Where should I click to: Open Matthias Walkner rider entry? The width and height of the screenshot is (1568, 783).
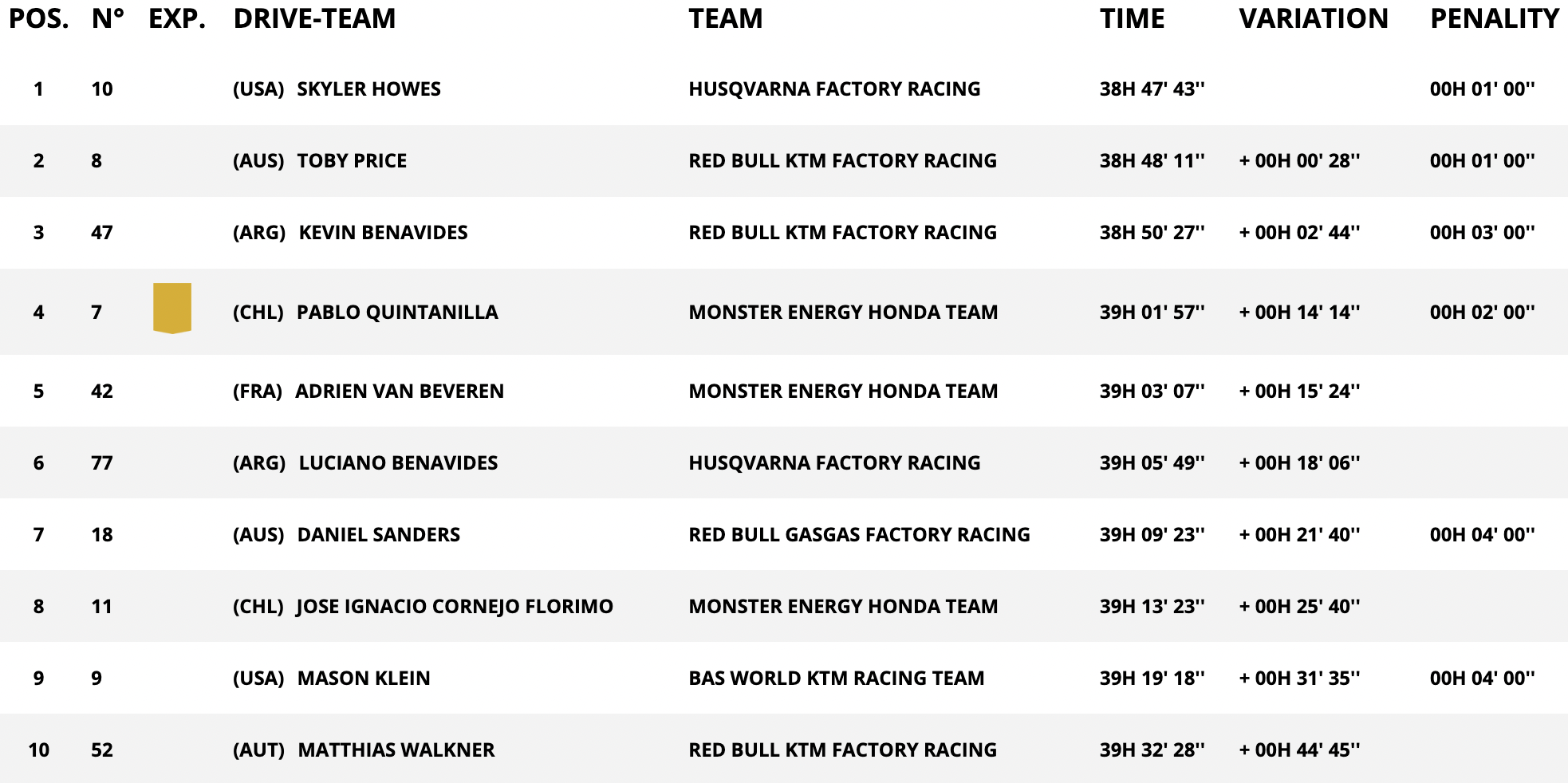click(x=396, y=750)
